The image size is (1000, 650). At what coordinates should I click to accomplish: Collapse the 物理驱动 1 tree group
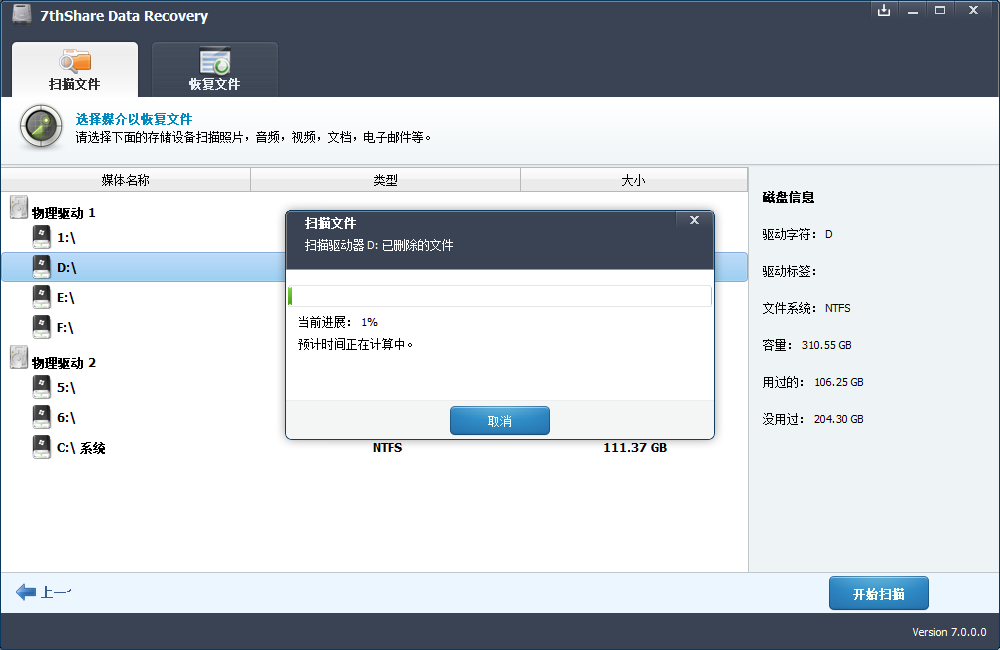pyautogui.click(x=63, y=213)
